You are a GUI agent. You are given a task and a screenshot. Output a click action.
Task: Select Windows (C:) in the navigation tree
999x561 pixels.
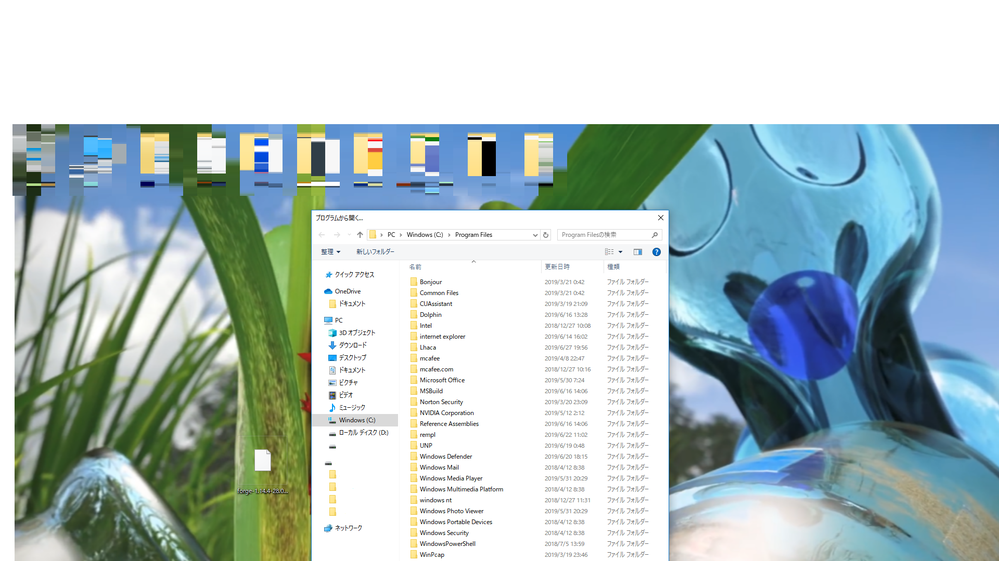(357, 420)
